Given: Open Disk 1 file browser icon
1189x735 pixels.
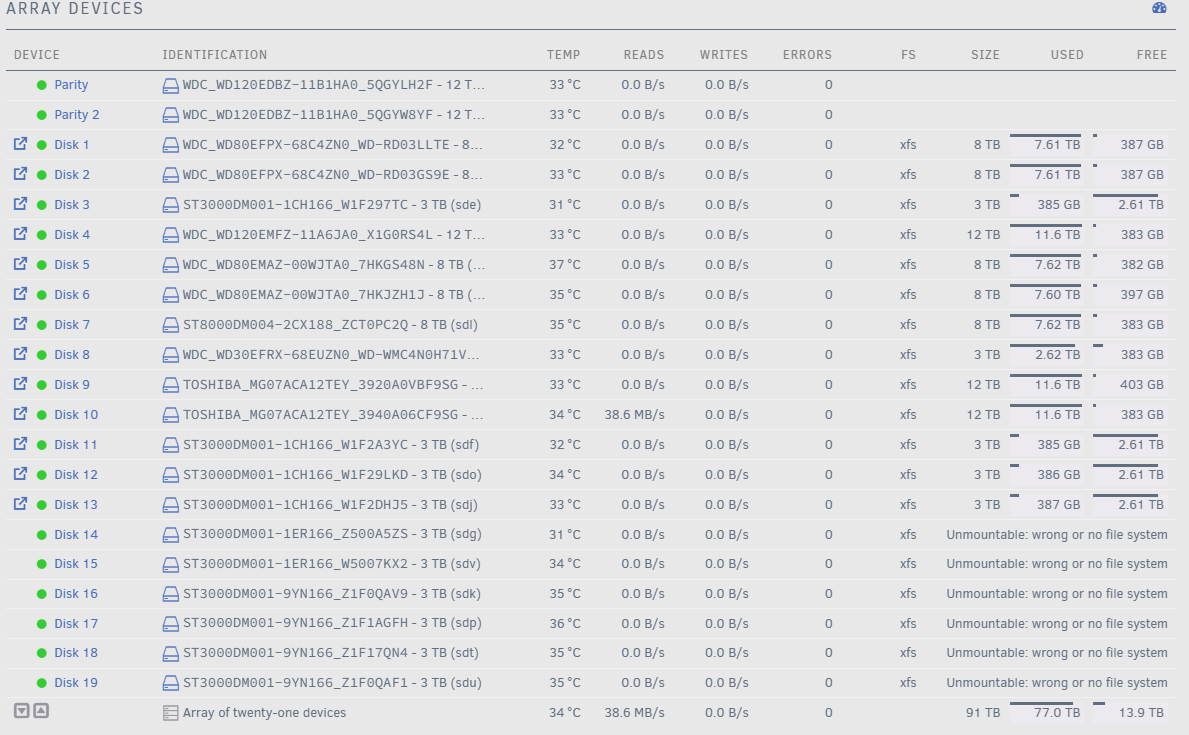Looking at the screenshot, I should pyautogui.click(x=20, y=143).
